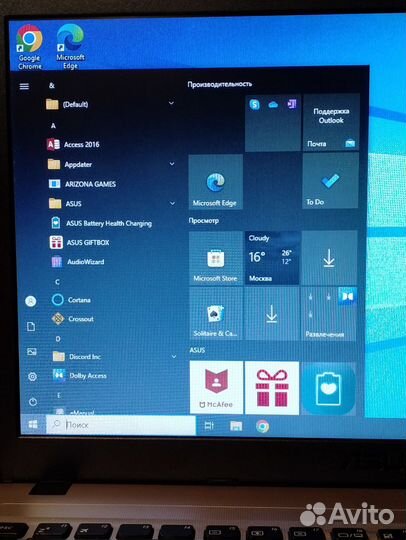Click the Просмотр group title
406x540 pixels.
pyautogui.click(x=204, y=220)
